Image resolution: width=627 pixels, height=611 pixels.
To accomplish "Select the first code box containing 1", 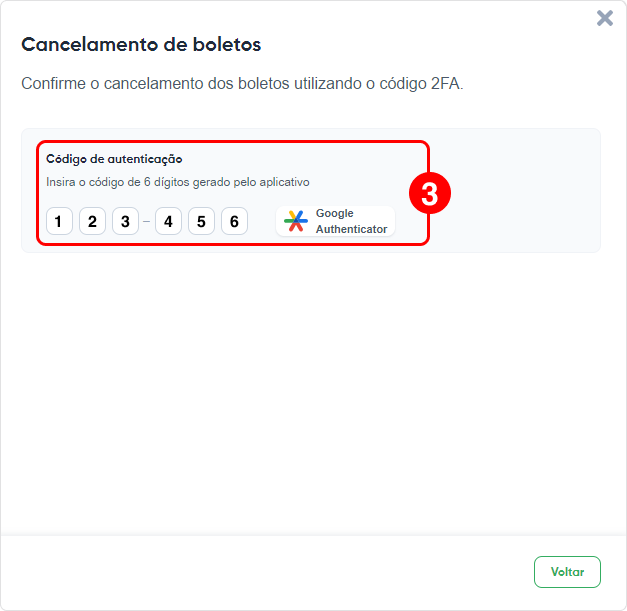I will tap(59, 221).
